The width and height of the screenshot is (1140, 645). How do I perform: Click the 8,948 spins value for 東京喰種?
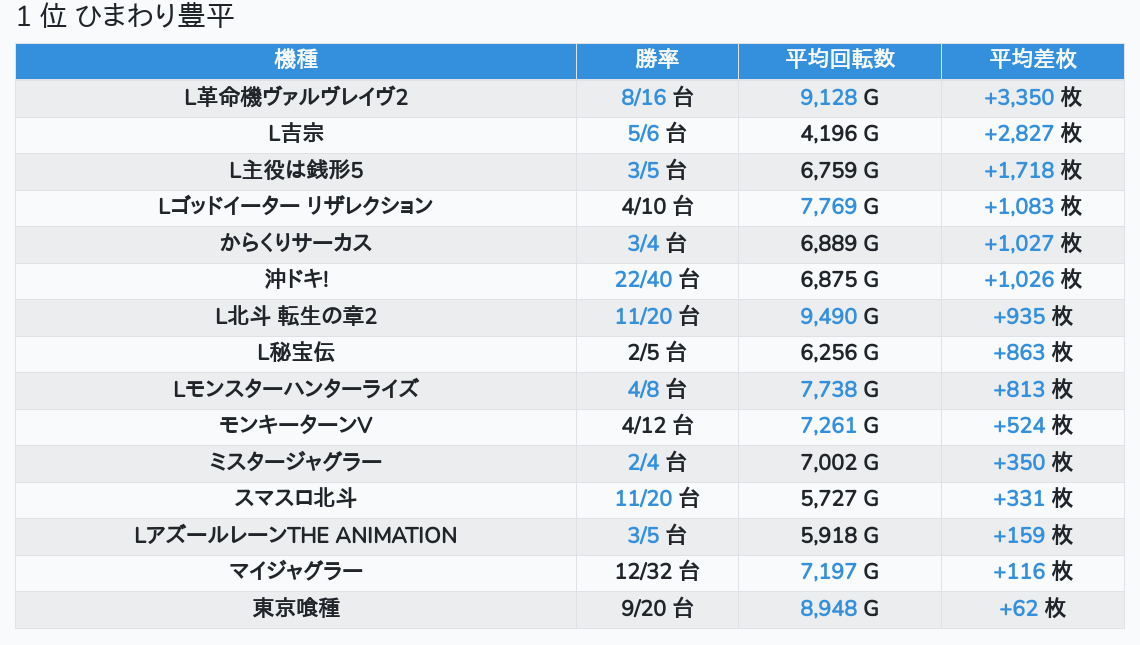click(828, 608)
